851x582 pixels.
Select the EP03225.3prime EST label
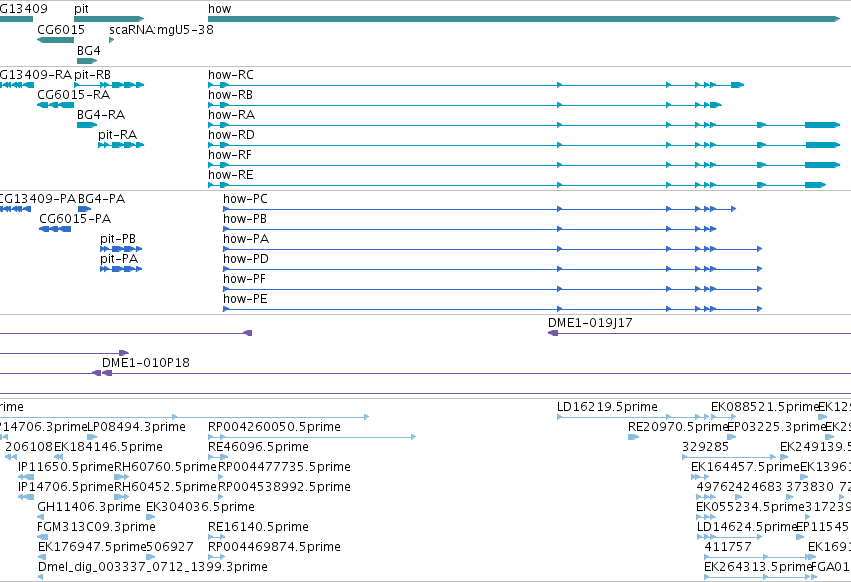(x=776, y=427)
